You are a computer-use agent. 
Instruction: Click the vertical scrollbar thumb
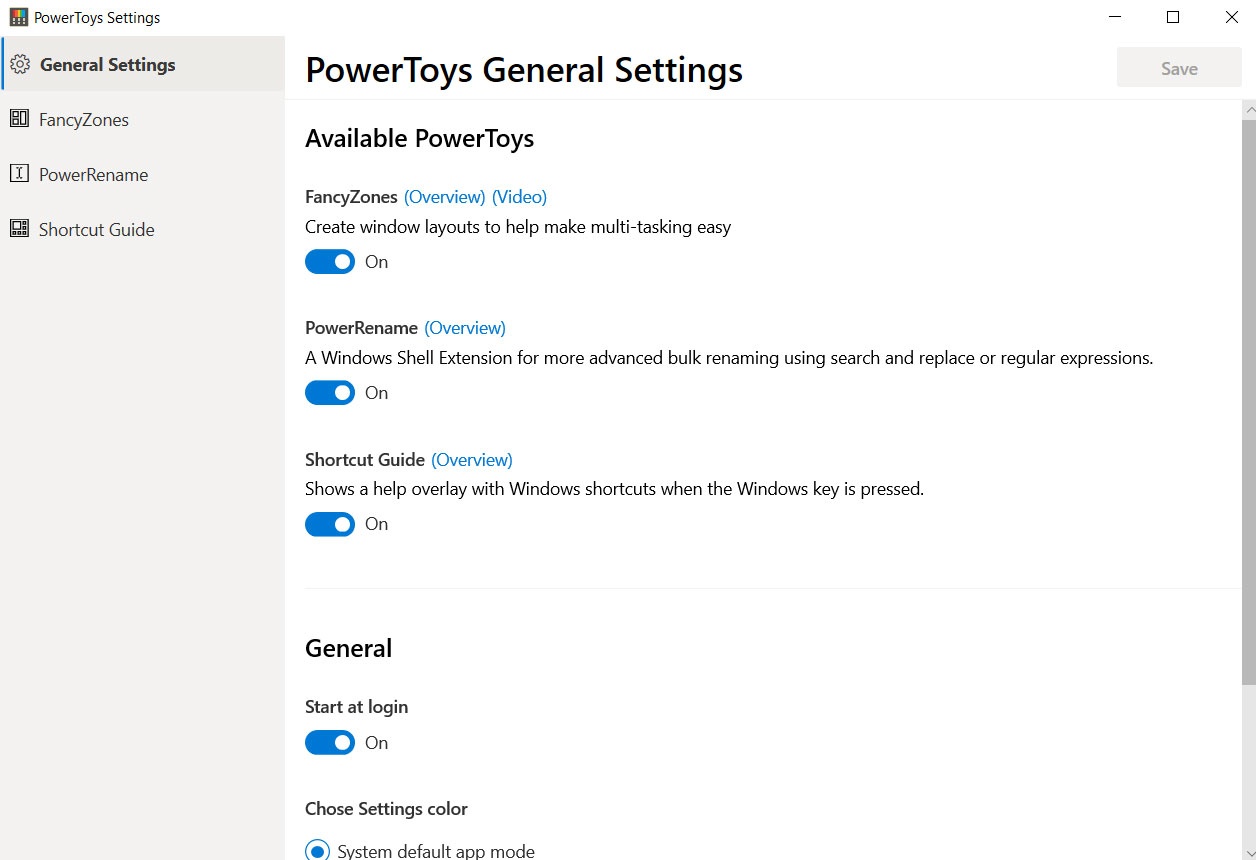1248,400
